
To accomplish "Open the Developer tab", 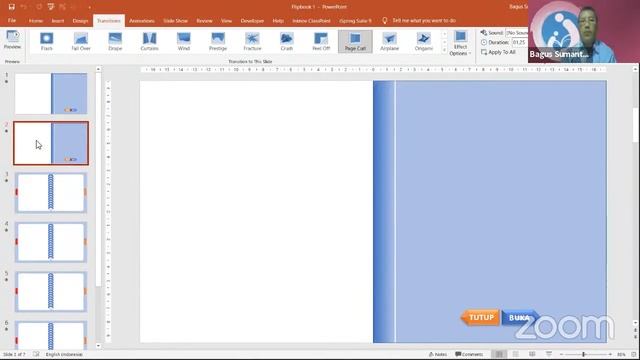I will pyautogui.click(x=252, y=21).
